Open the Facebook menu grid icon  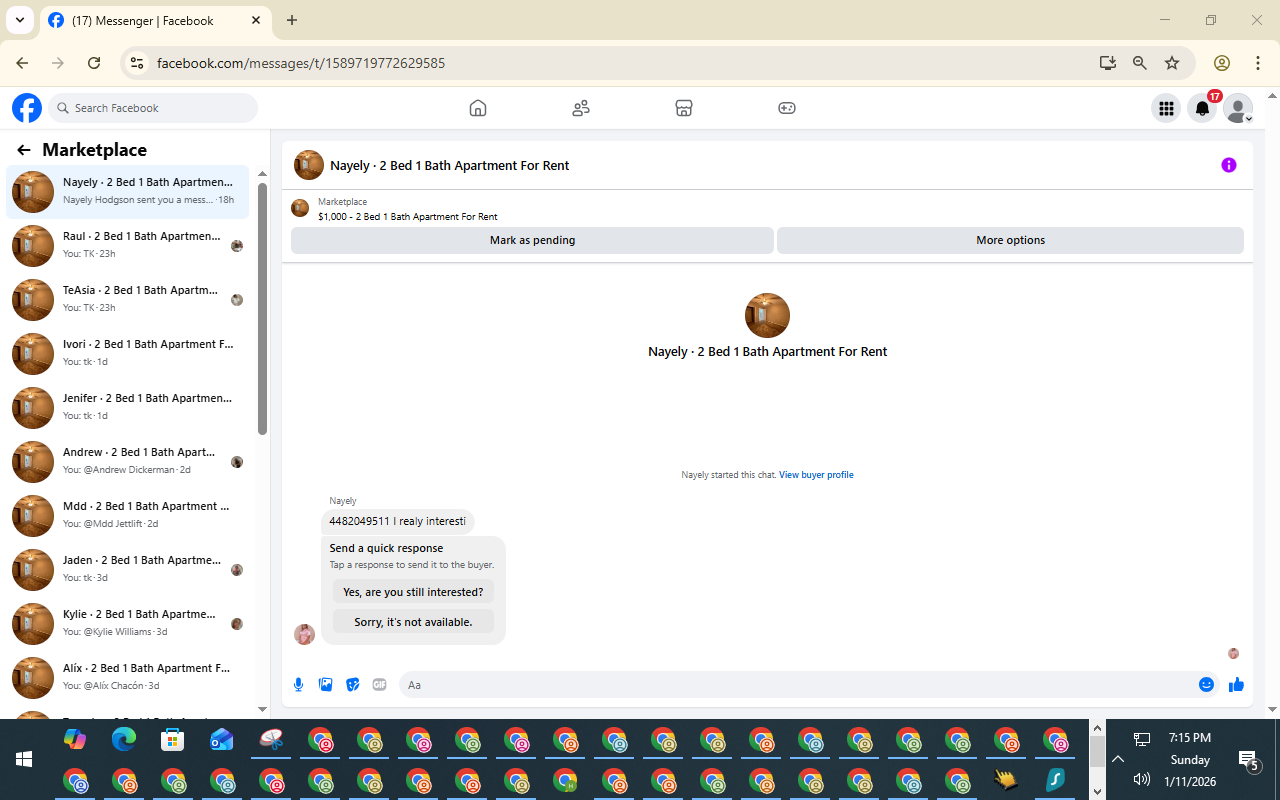pos(1166,109)
